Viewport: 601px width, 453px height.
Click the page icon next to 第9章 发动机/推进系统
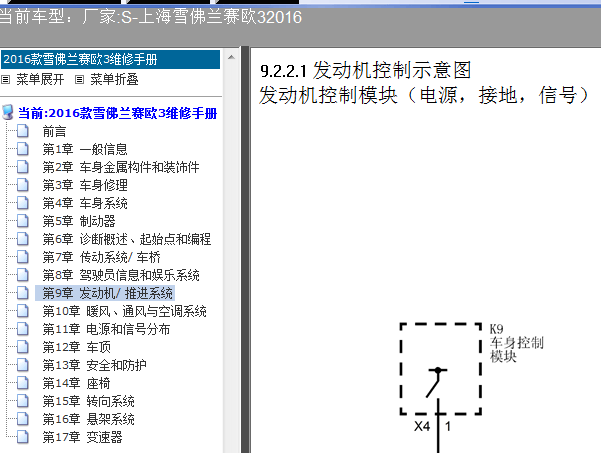click(x=23, y=293)
